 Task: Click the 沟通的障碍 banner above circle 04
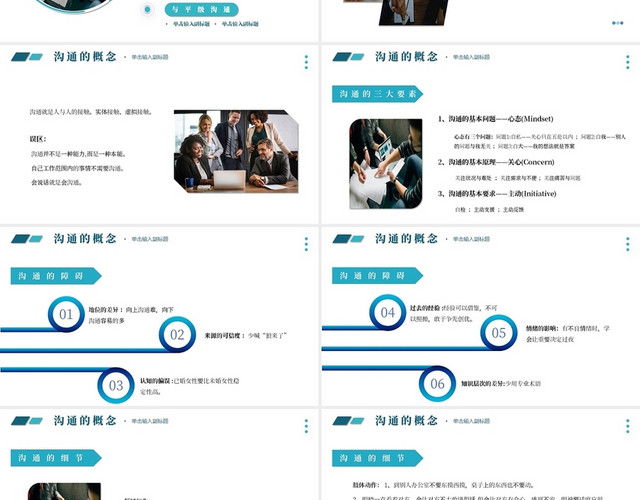tap(378, 276)
